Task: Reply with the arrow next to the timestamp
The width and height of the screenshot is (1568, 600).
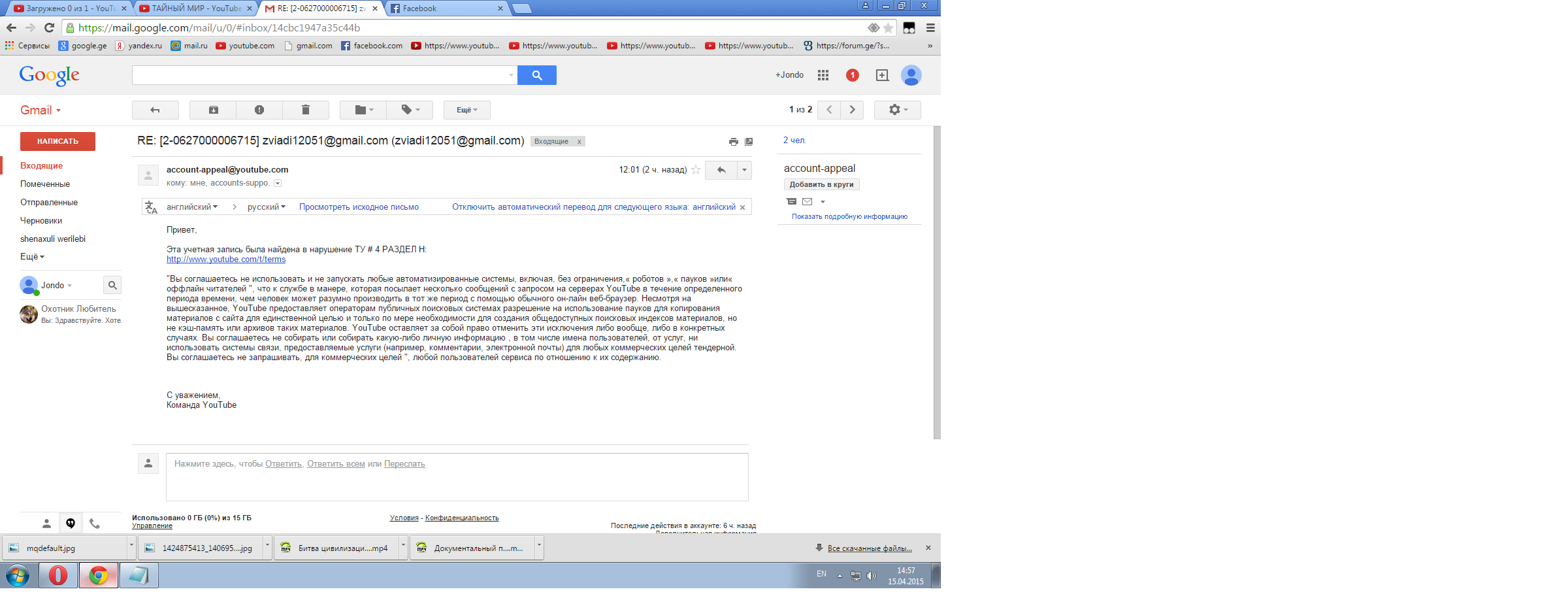Action: [x=722, y=170]
